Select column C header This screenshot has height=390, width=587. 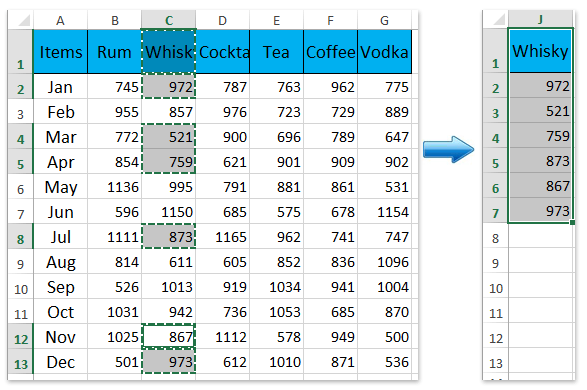click(168, 20)
